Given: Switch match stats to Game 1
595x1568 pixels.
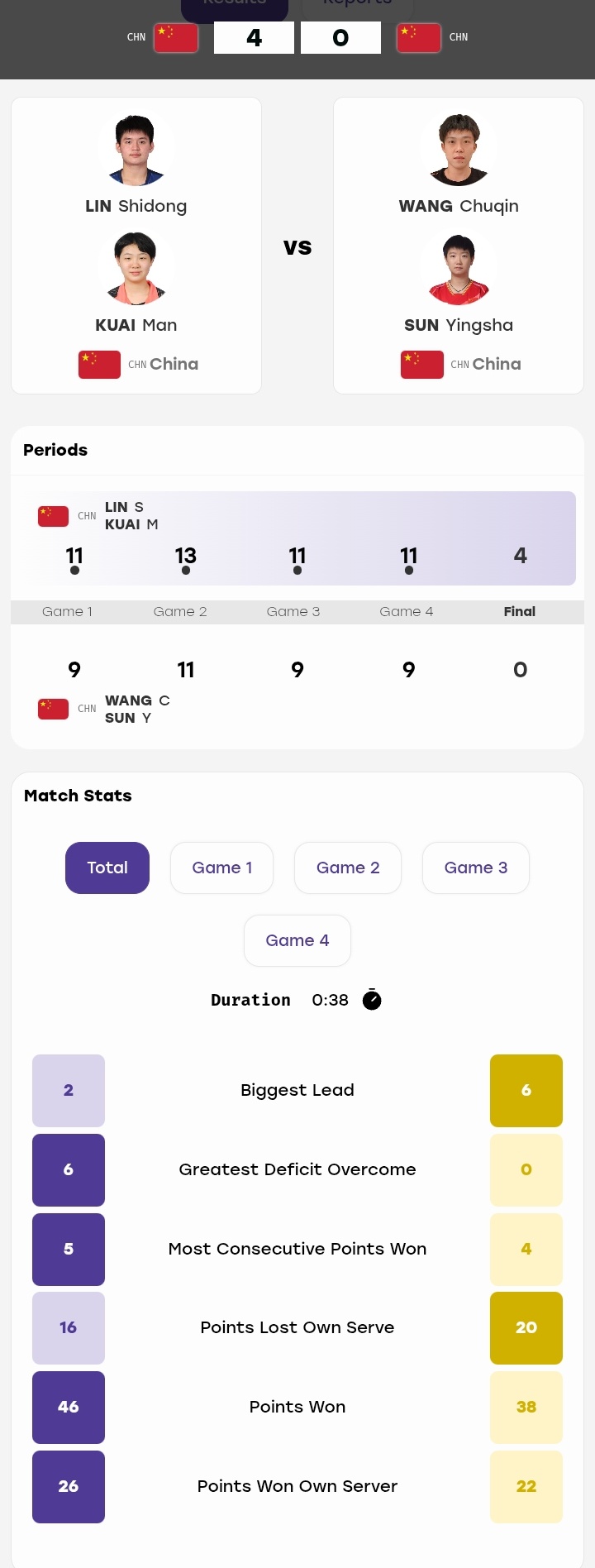Looking at the screenshot, I should pos(221,868).
